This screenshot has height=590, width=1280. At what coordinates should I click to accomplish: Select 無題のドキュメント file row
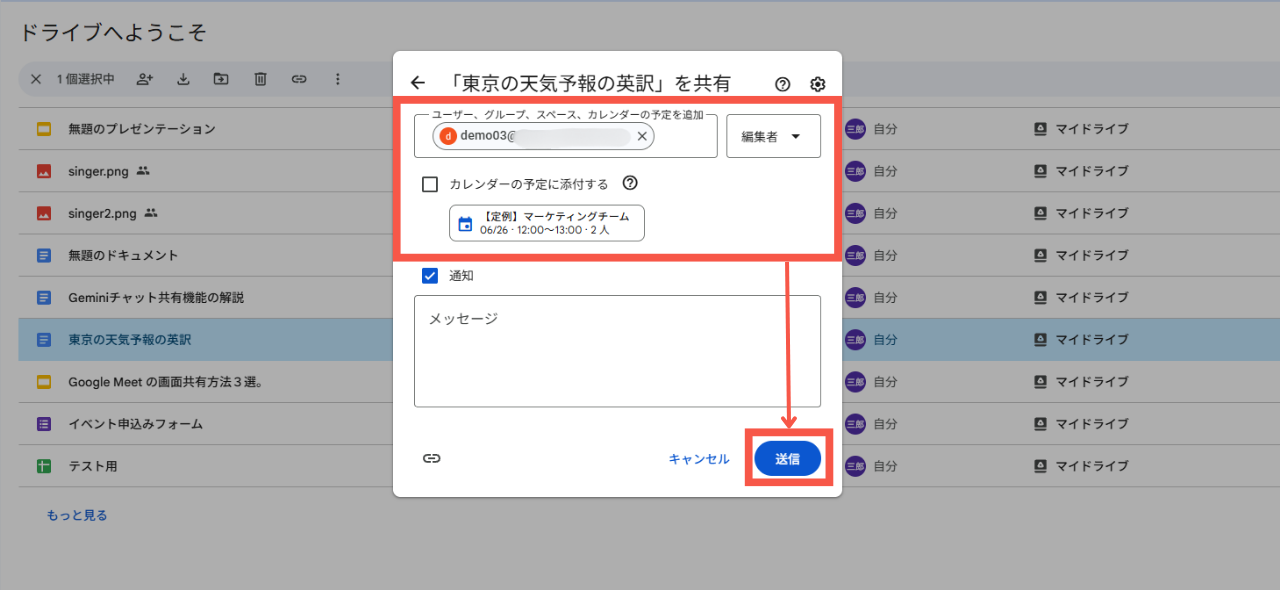(649, 255)
